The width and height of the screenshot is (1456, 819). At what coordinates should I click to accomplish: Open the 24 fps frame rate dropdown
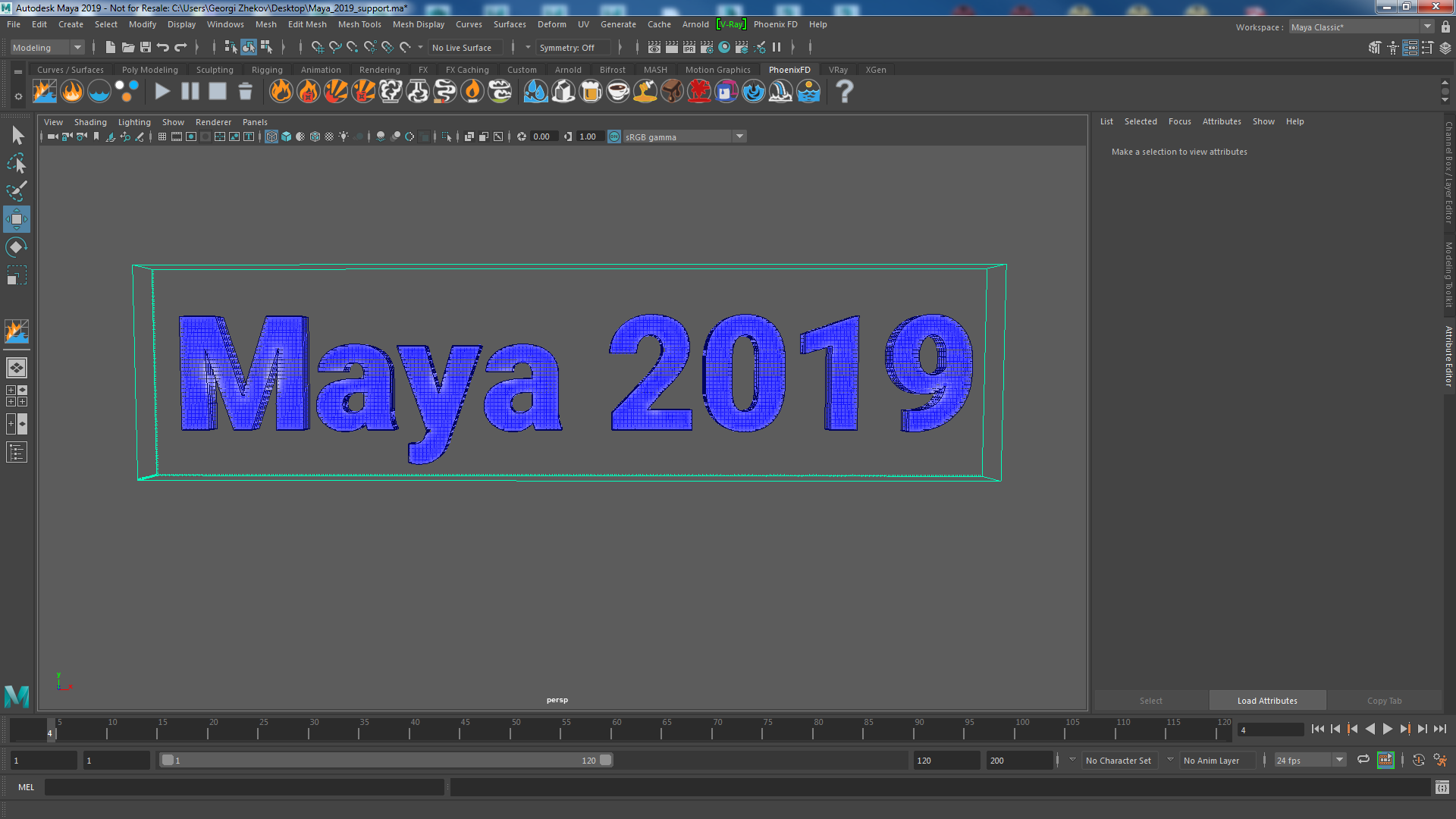1310,760
